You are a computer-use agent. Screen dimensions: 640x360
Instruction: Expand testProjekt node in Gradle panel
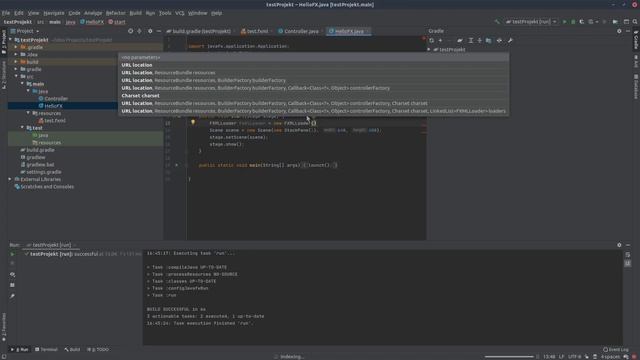pos(429,49)
